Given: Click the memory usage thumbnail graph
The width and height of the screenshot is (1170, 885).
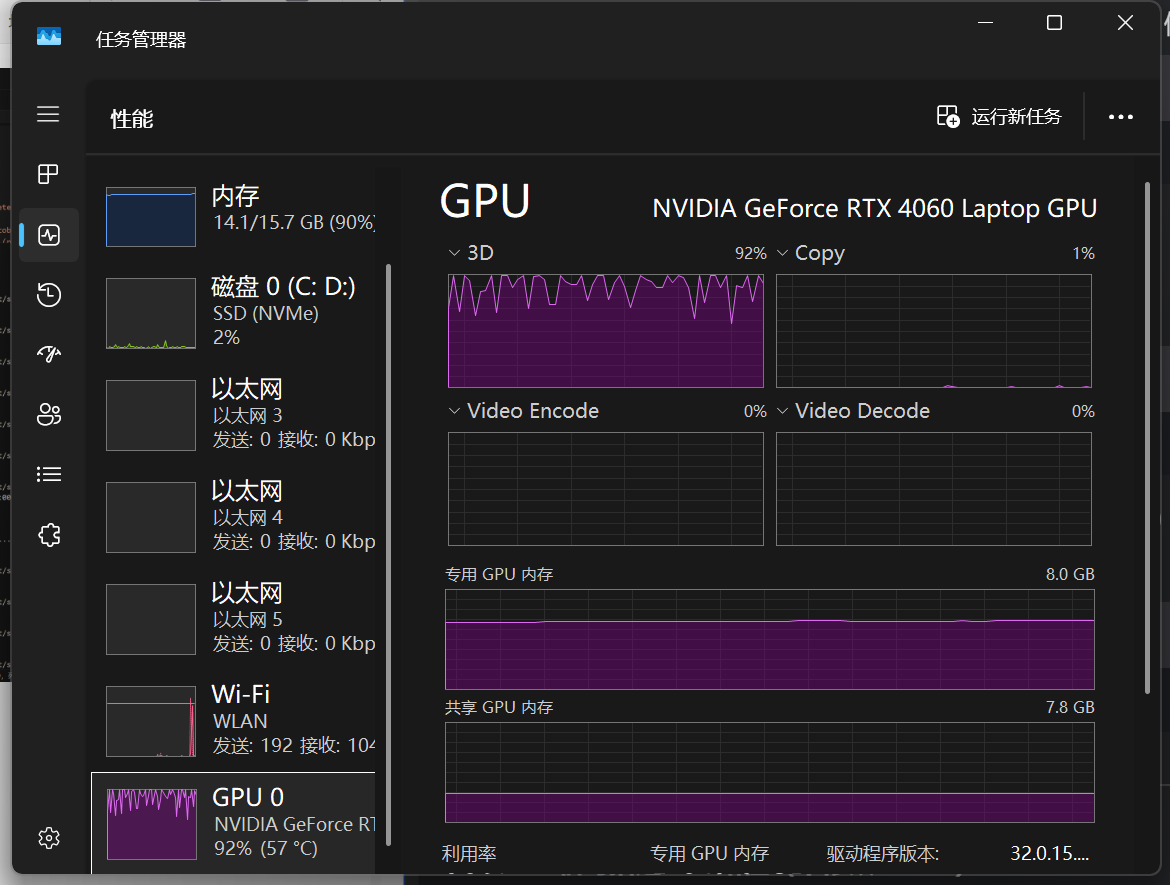Looking at the screenshot, I should (x=151, y=216).
